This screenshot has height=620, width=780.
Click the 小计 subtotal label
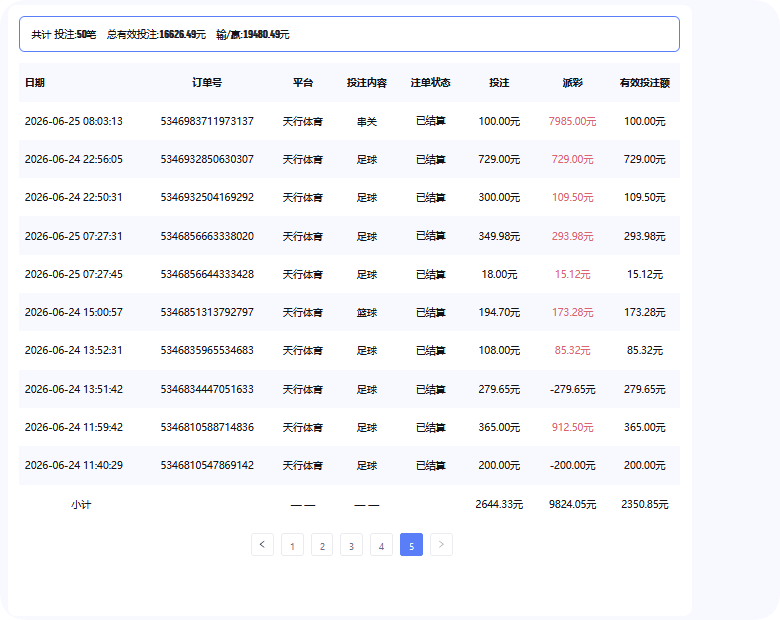coord(81,505)
